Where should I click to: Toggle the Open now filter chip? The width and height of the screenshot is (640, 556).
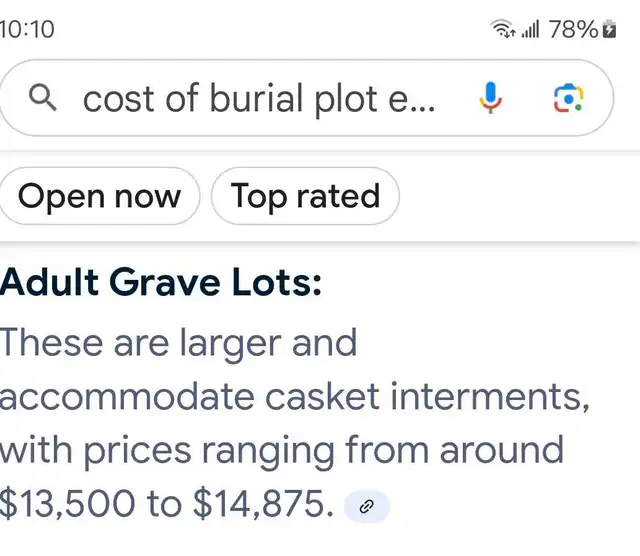[99, 196]
